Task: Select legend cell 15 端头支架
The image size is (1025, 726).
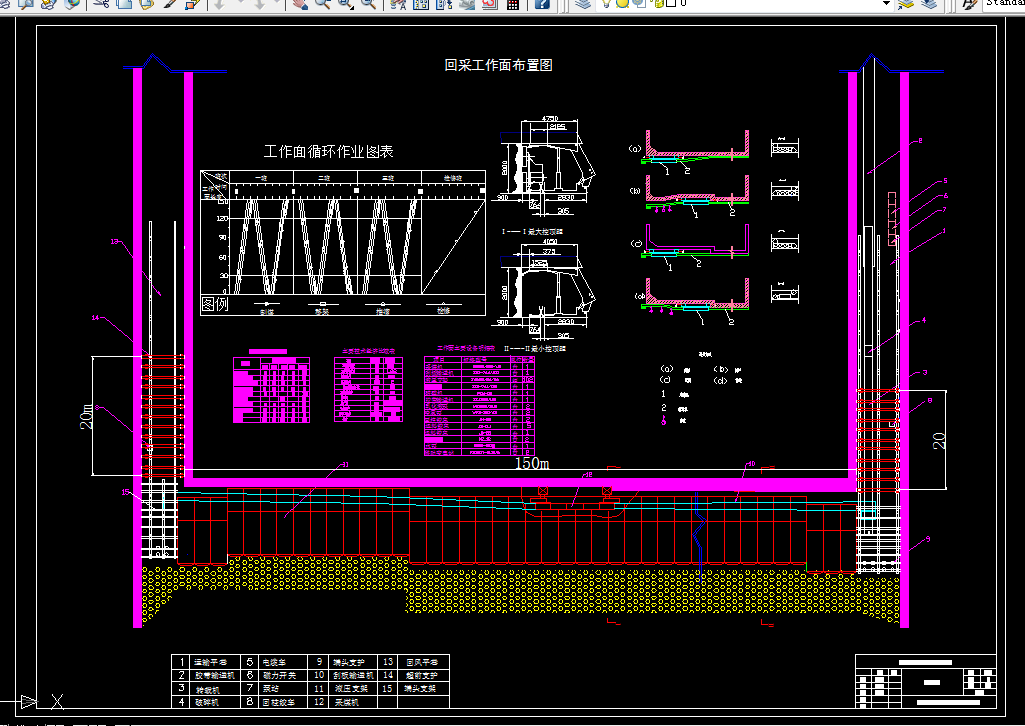Action: click(x=422, y=688)
